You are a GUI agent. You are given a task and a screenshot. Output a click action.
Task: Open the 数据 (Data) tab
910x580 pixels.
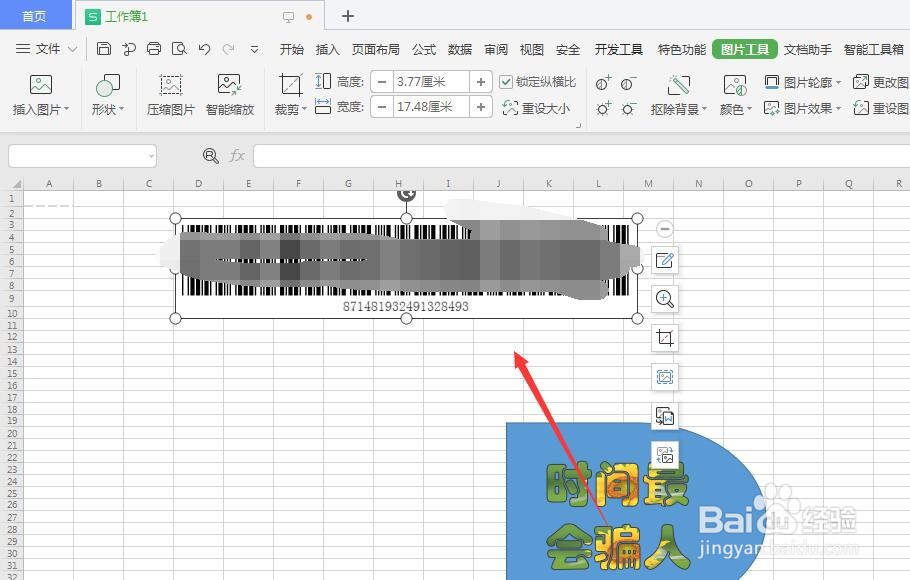tap(460, 49)
